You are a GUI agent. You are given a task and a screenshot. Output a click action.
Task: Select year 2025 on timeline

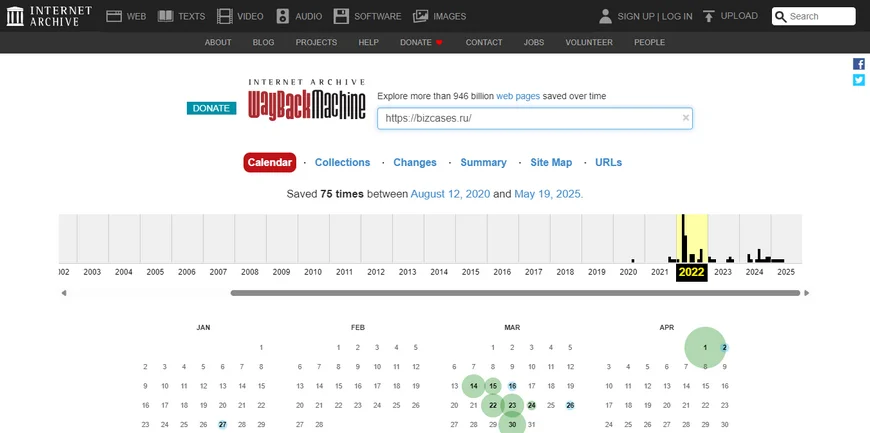coord(786,272)
